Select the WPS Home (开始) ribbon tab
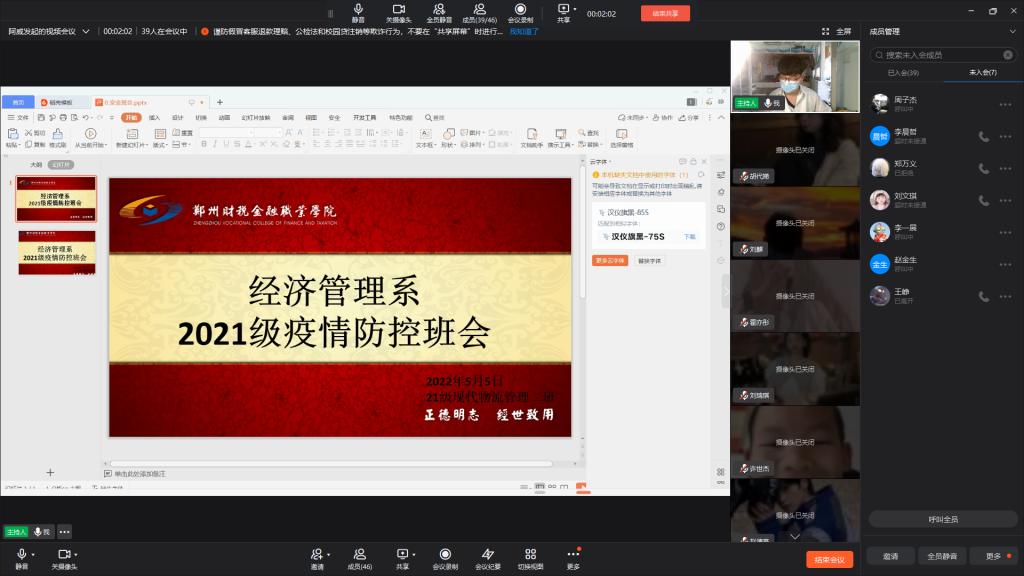Viewport: 1024px width, 576px height. pyautogui.click(x=131, y=118)
